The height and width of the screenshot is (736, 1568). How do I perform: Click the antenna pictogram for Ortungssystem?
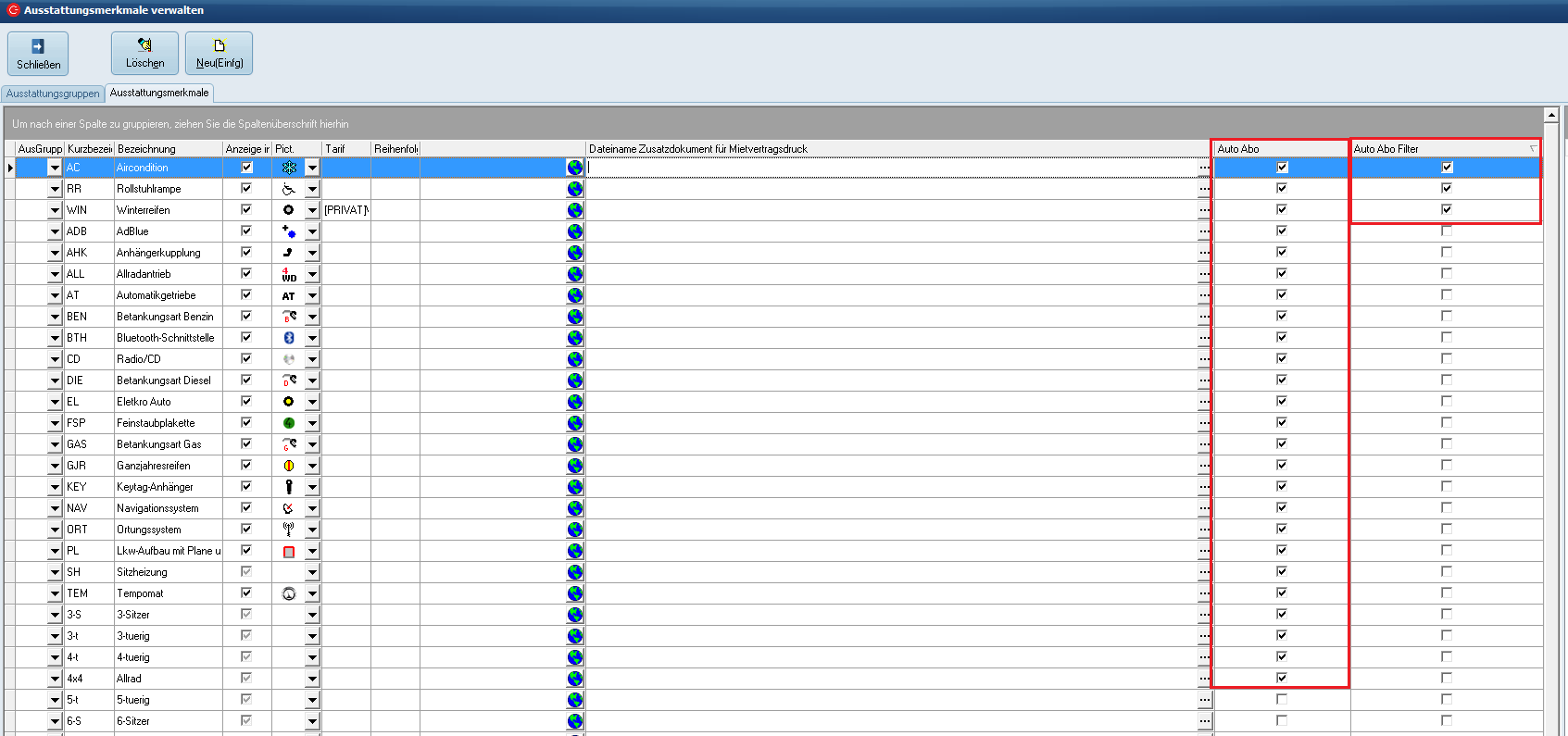pyautogui.click(x=289, y=530)
